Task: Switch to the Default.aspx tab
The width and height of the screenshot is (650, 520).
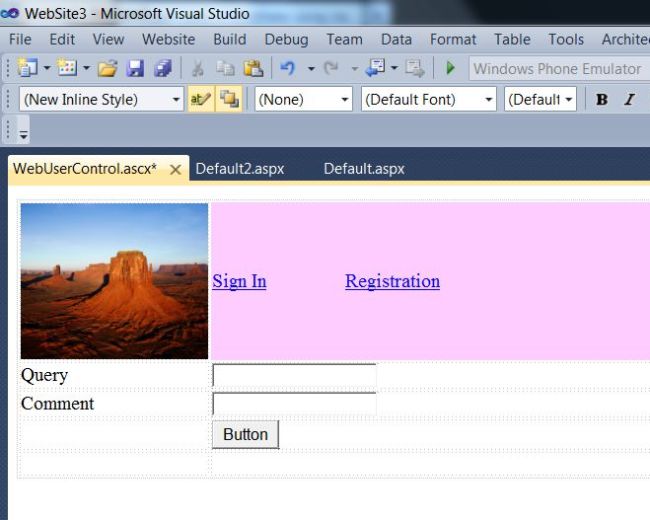Action: 364,169
